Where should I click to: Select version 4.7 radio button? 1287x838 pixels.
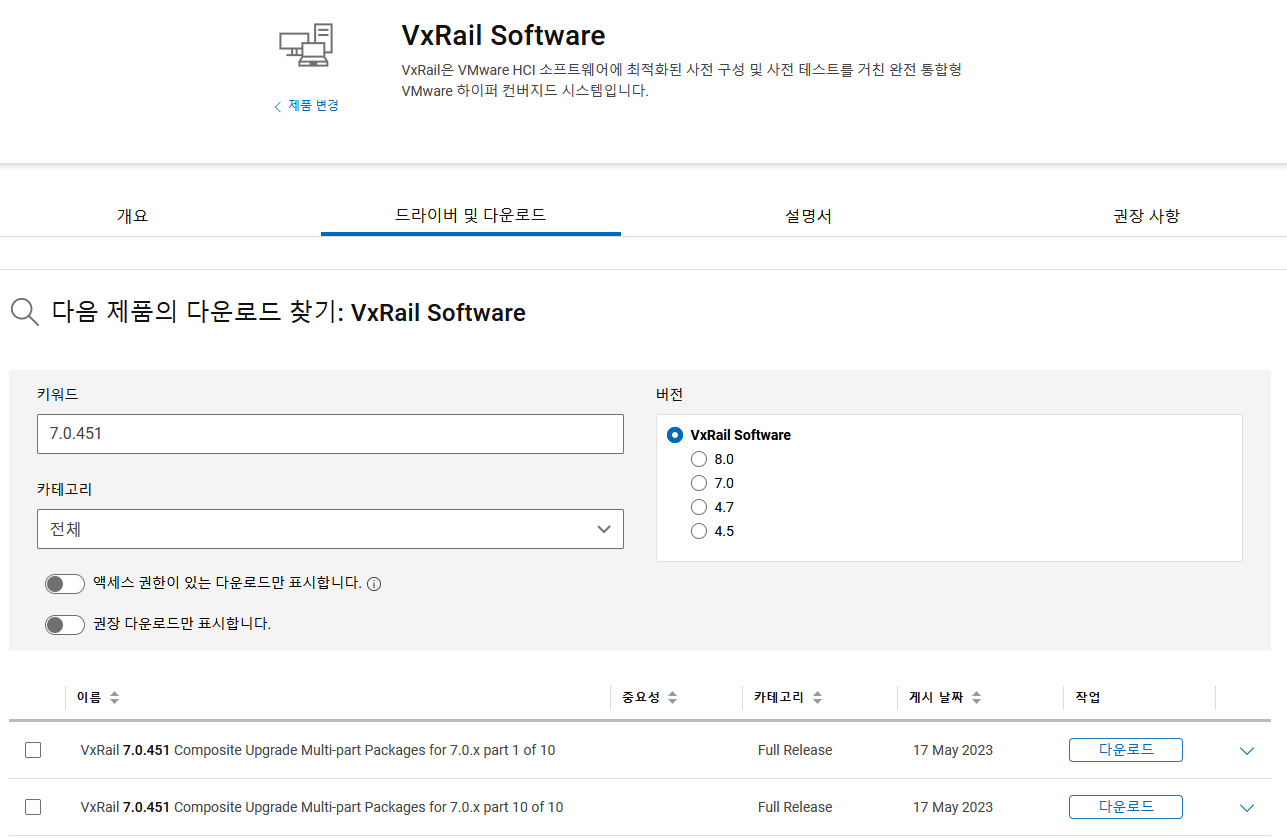point(699,507)
